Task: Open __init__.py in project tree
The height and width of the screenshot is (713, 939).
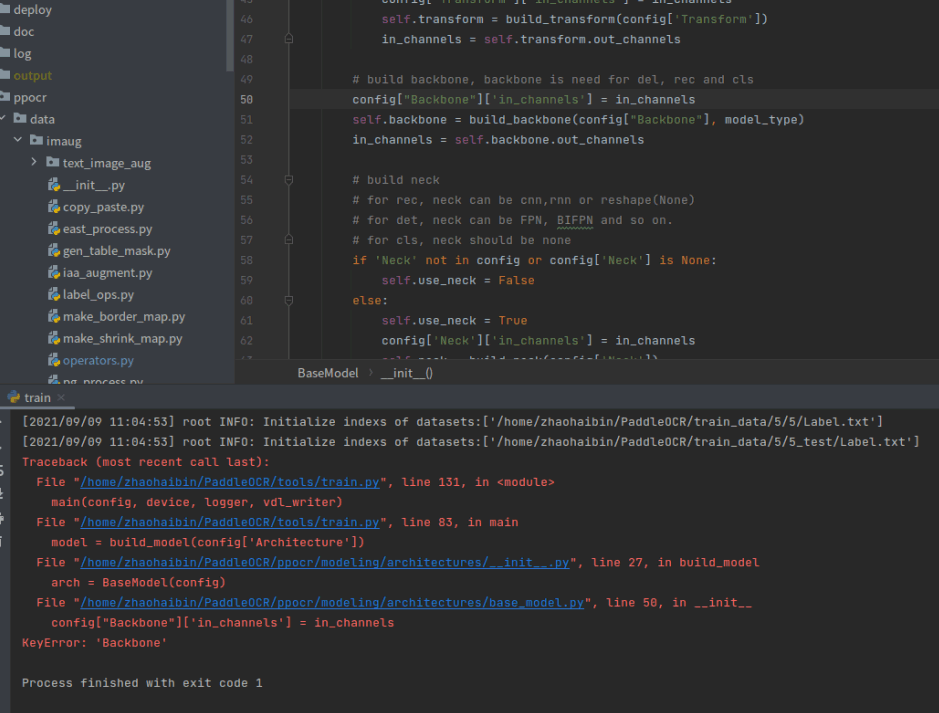Action: (93, 185)
